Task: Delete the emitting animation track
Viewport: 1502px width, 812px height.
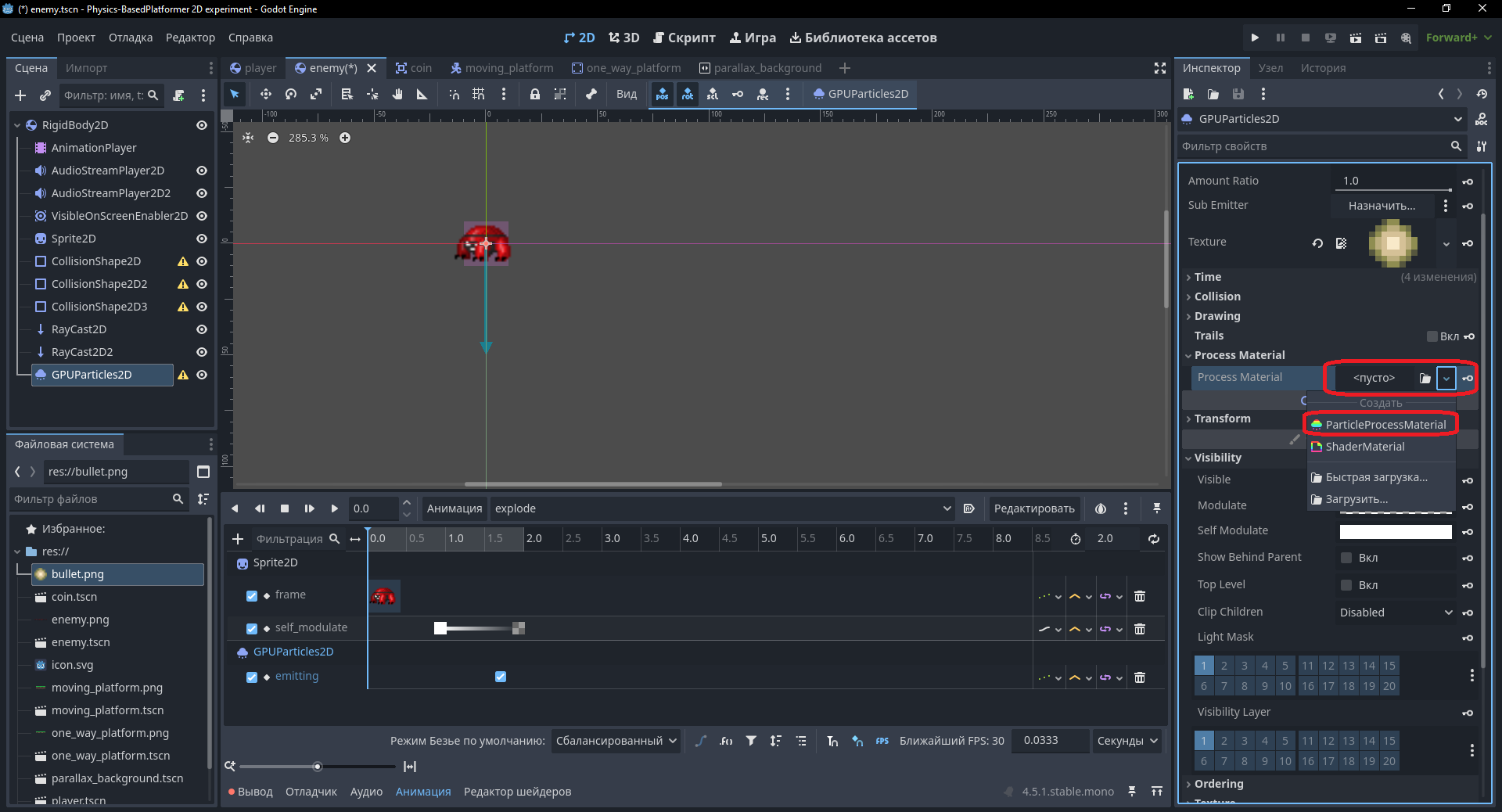Action: 1140,677
